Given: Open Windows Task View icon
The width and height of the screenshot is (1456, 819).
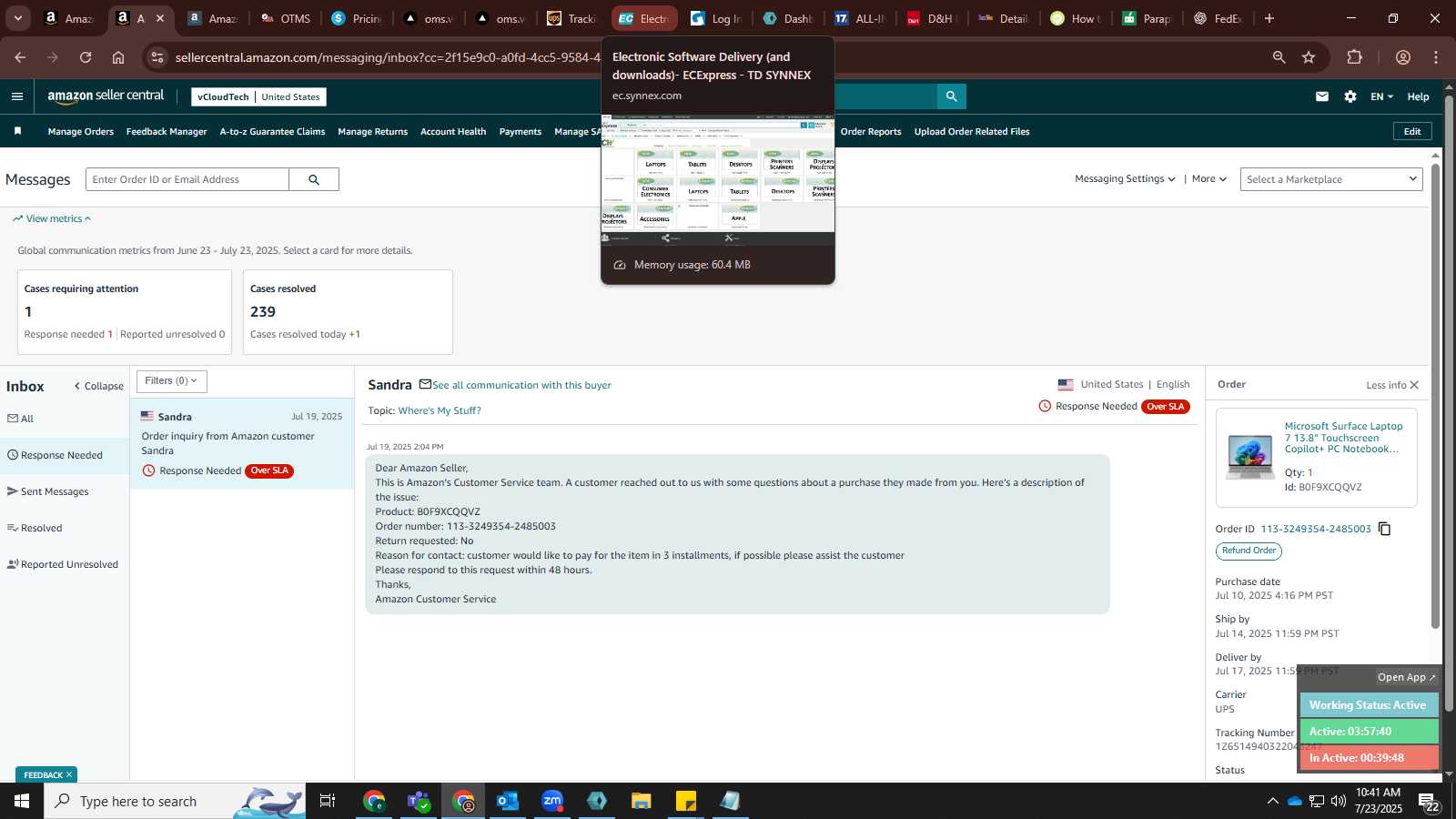Looking at the screenshot, I should pos(328,801).
